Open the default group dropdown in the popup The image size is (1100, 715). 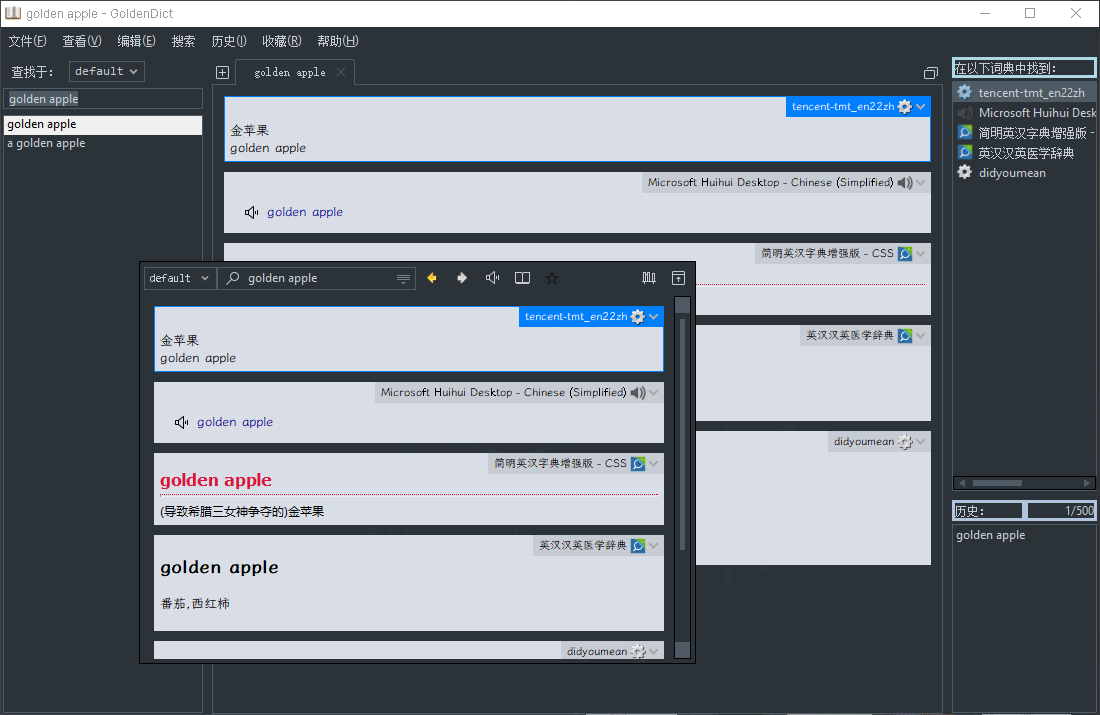click(x=179, y=278)
